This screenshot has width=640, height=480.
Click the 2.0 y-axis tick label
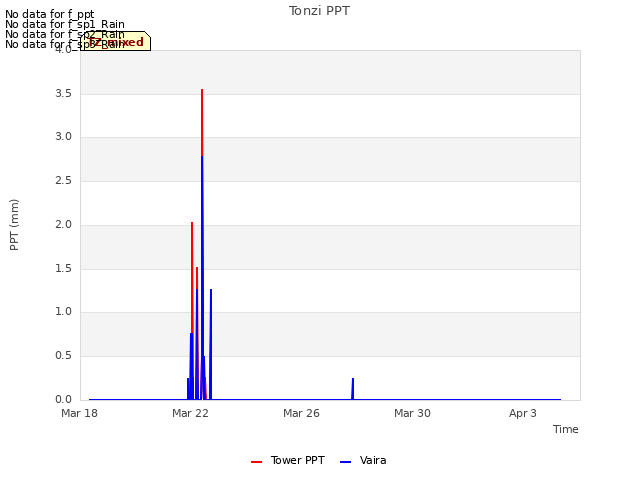(x=63, y=224)
